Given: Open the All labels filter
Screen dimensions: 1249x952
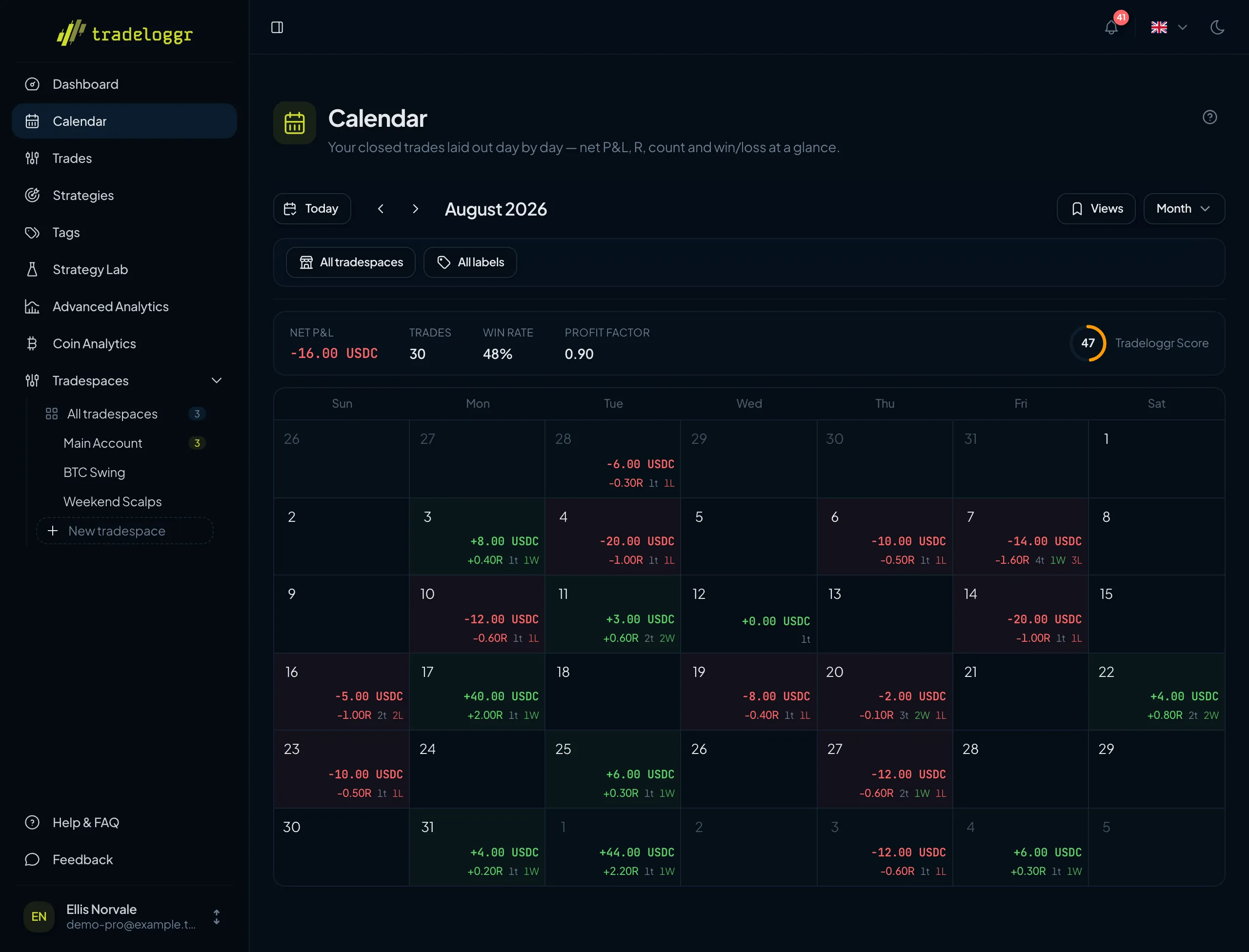Looking at the screenshot, I should 470,262.
